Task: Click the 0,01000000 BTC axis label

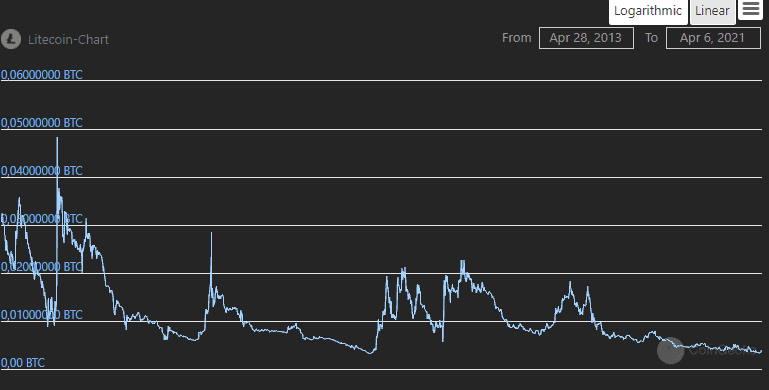Action: (x=42, y=315)
